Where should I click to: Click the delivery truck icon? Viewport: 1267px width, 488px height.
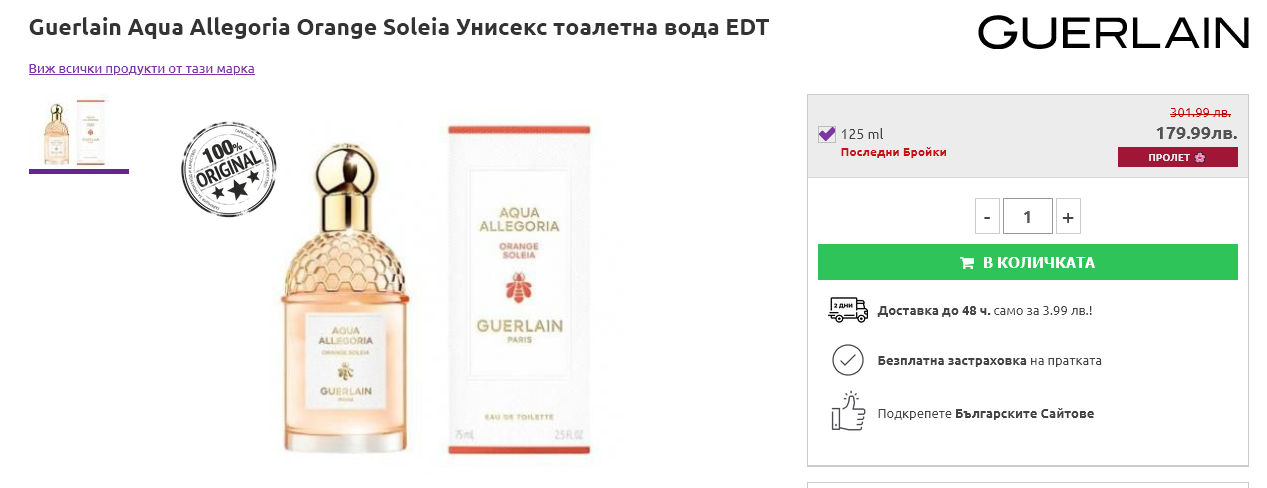point(848,310)
